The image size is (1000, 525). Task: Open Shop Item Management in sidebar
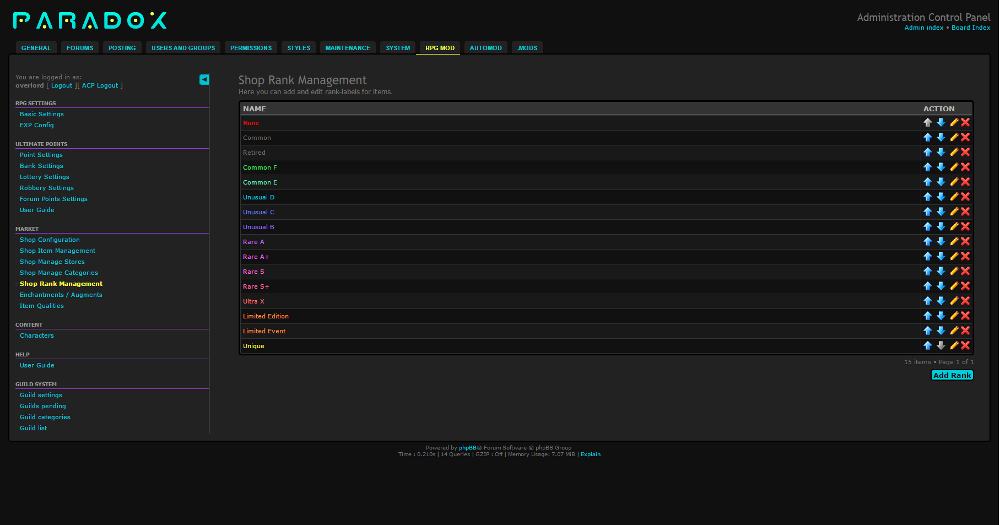tap(58, 251)
